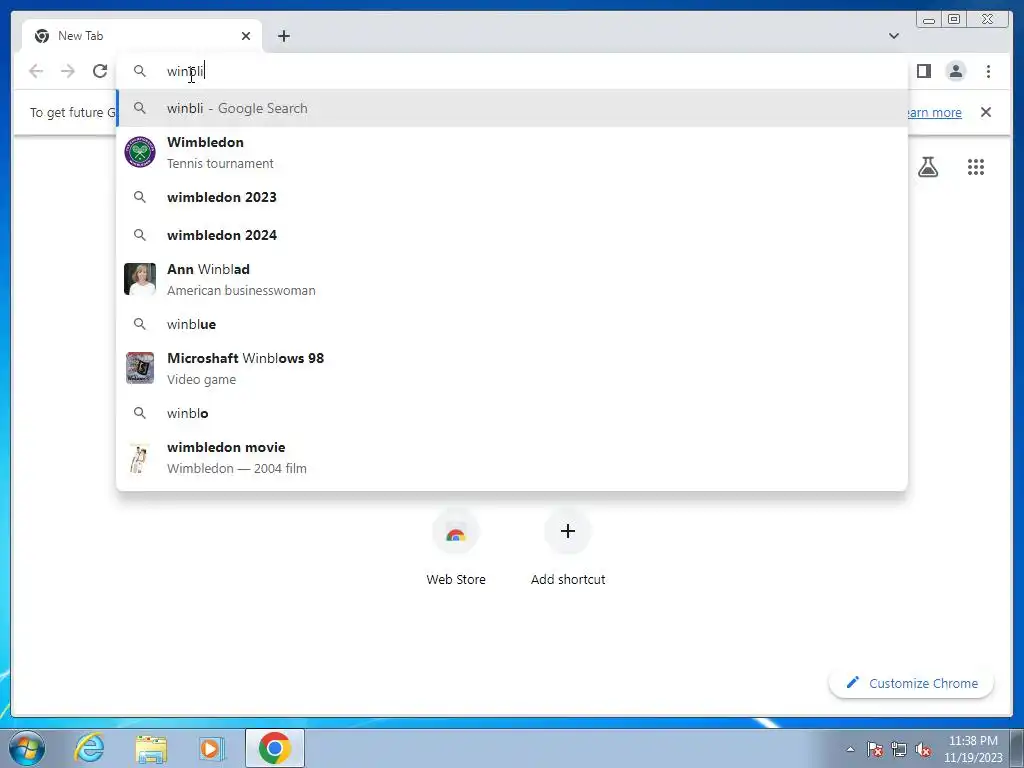Click the Wimbledon logo thumbnail
The height and width of the screenshot is (768, 1024).
pos(140,152)
